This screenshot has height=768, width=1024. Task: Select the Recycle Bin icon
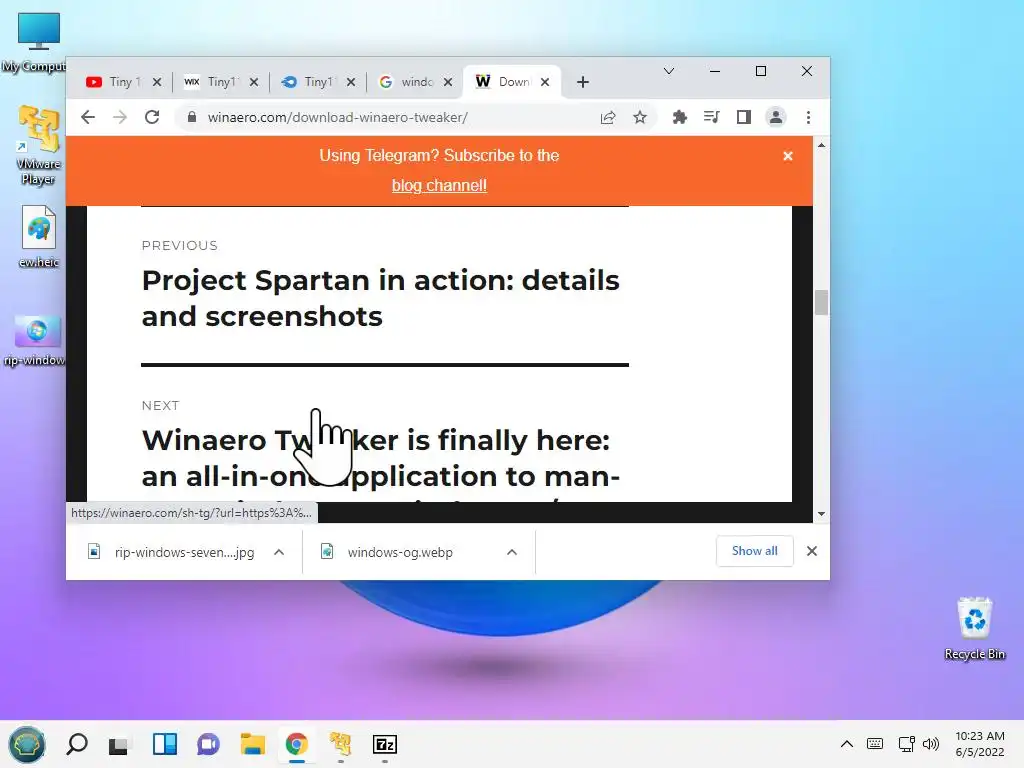974,628
